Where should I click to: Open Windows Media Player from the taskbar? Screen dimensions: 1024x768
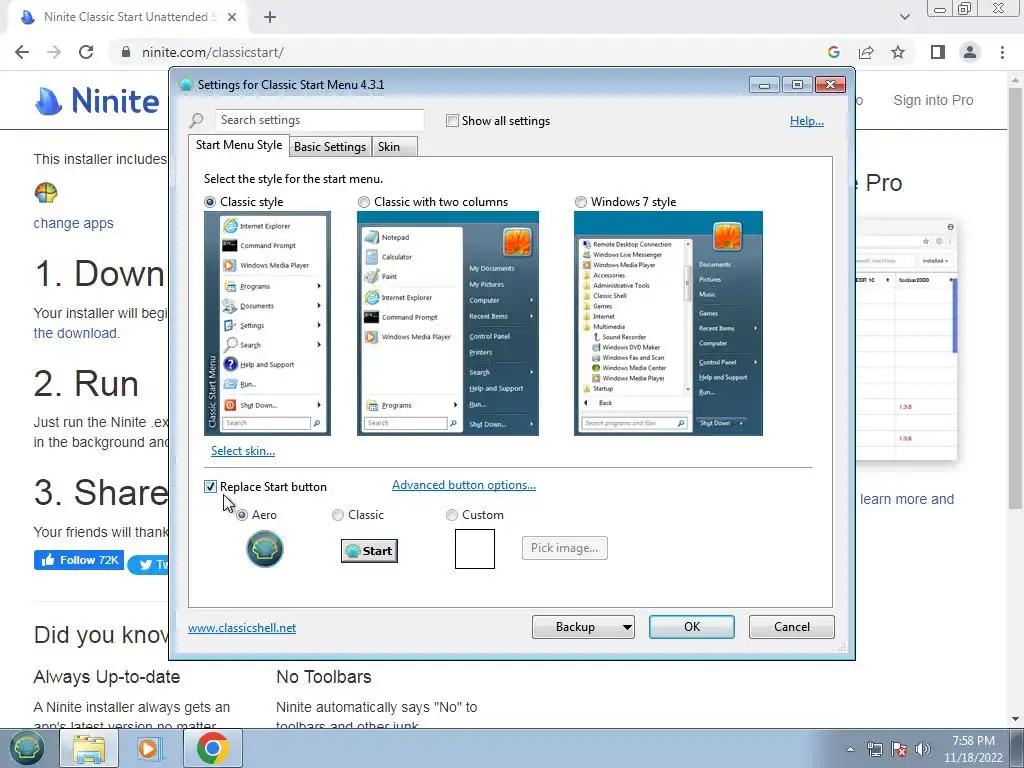pos(150,748)
